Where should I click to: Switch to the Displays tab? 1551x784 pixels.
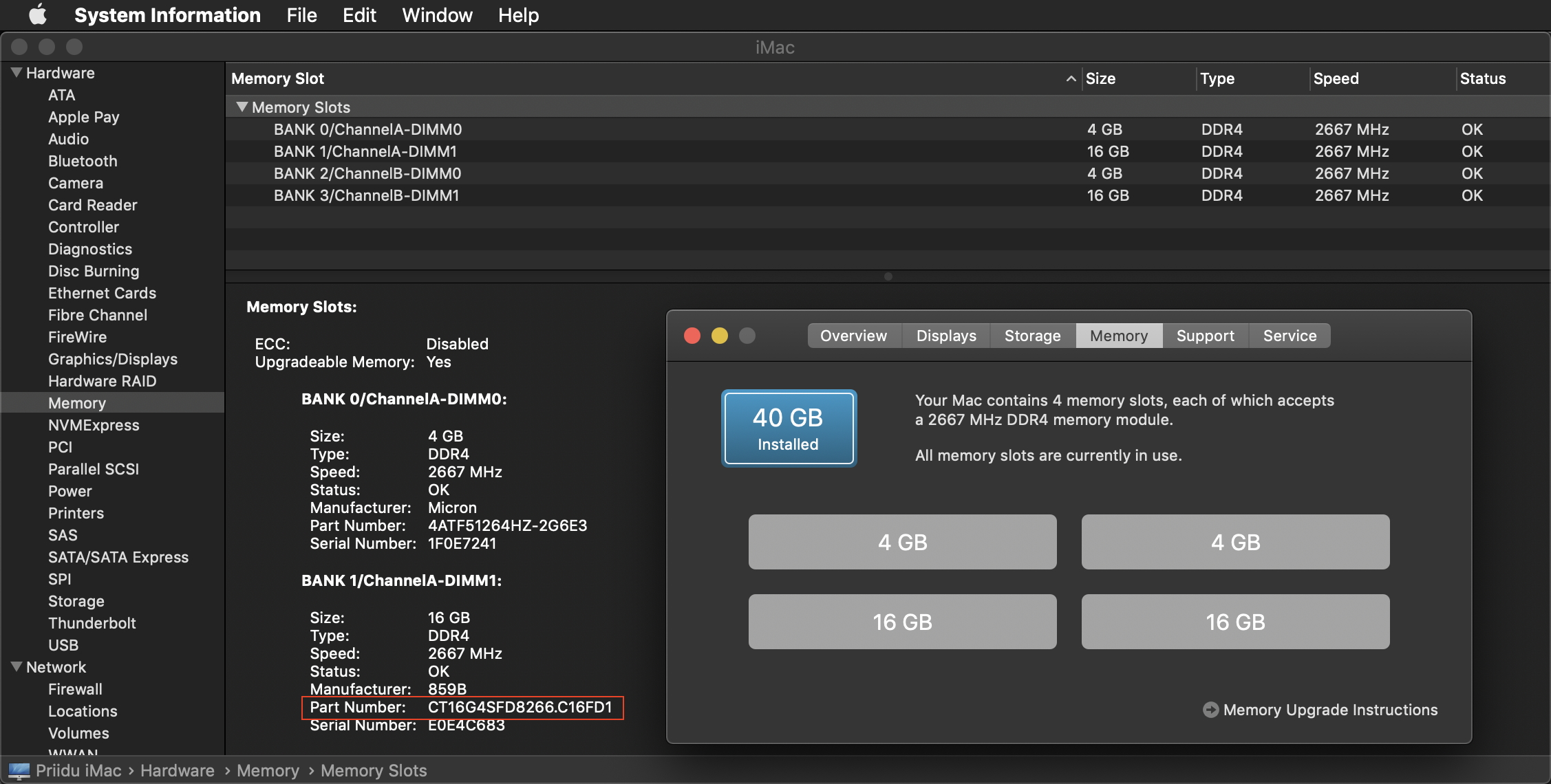tap(946, 336)
